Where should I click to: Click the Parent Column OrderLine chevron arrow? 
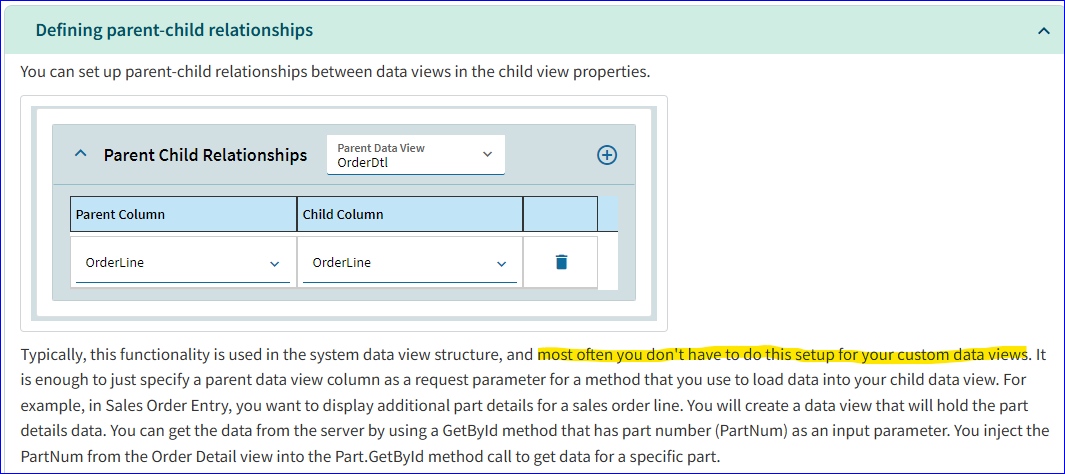pos(274,263)
